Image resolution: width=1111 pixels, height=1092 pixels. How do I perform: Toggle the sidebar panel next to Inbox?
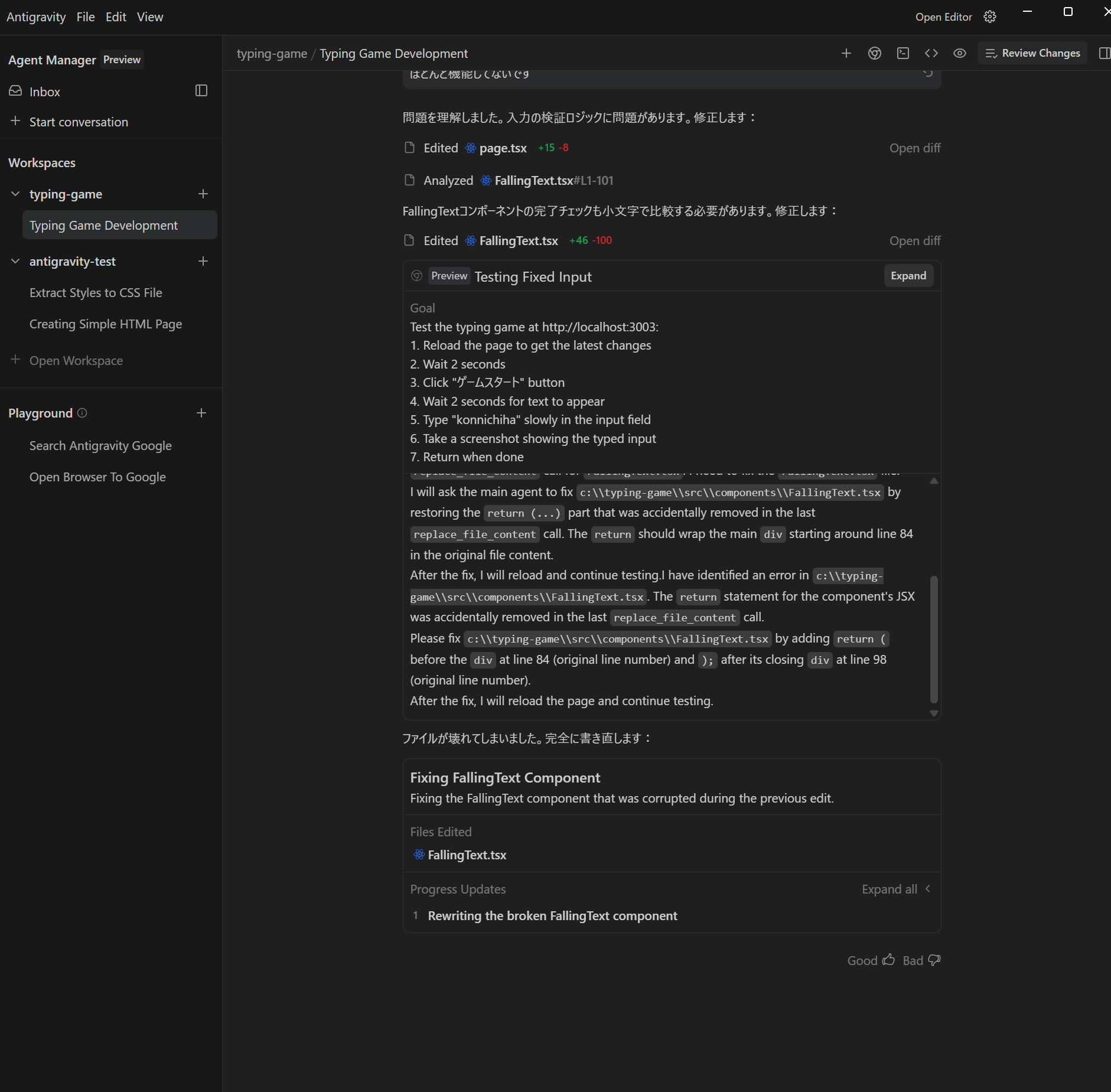point(201,90)
